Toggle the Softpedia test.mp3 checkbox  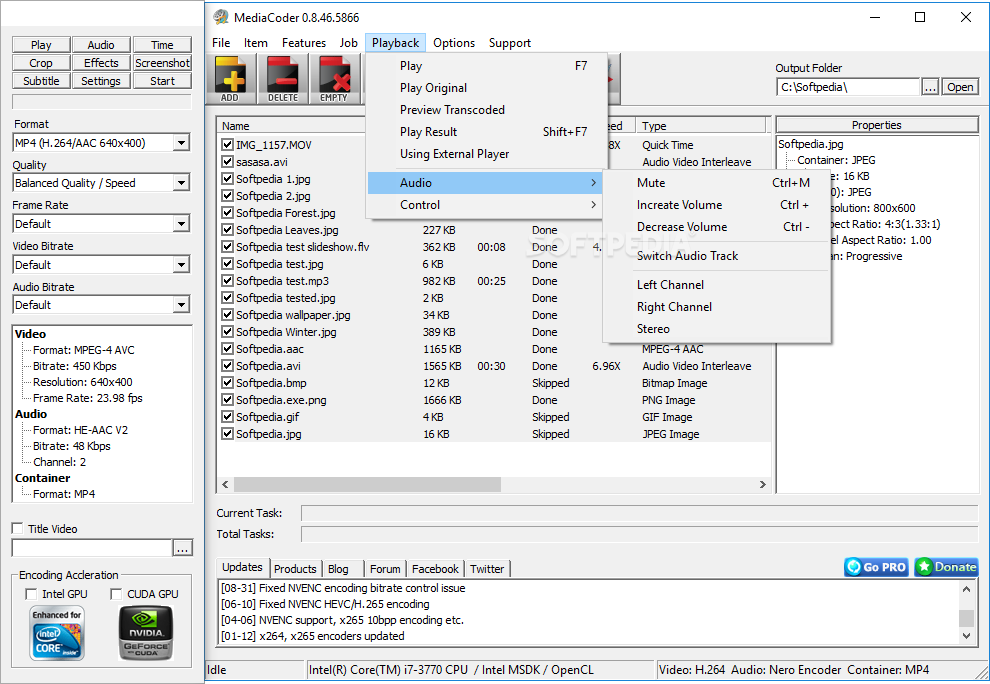click(x=227, y=281)
